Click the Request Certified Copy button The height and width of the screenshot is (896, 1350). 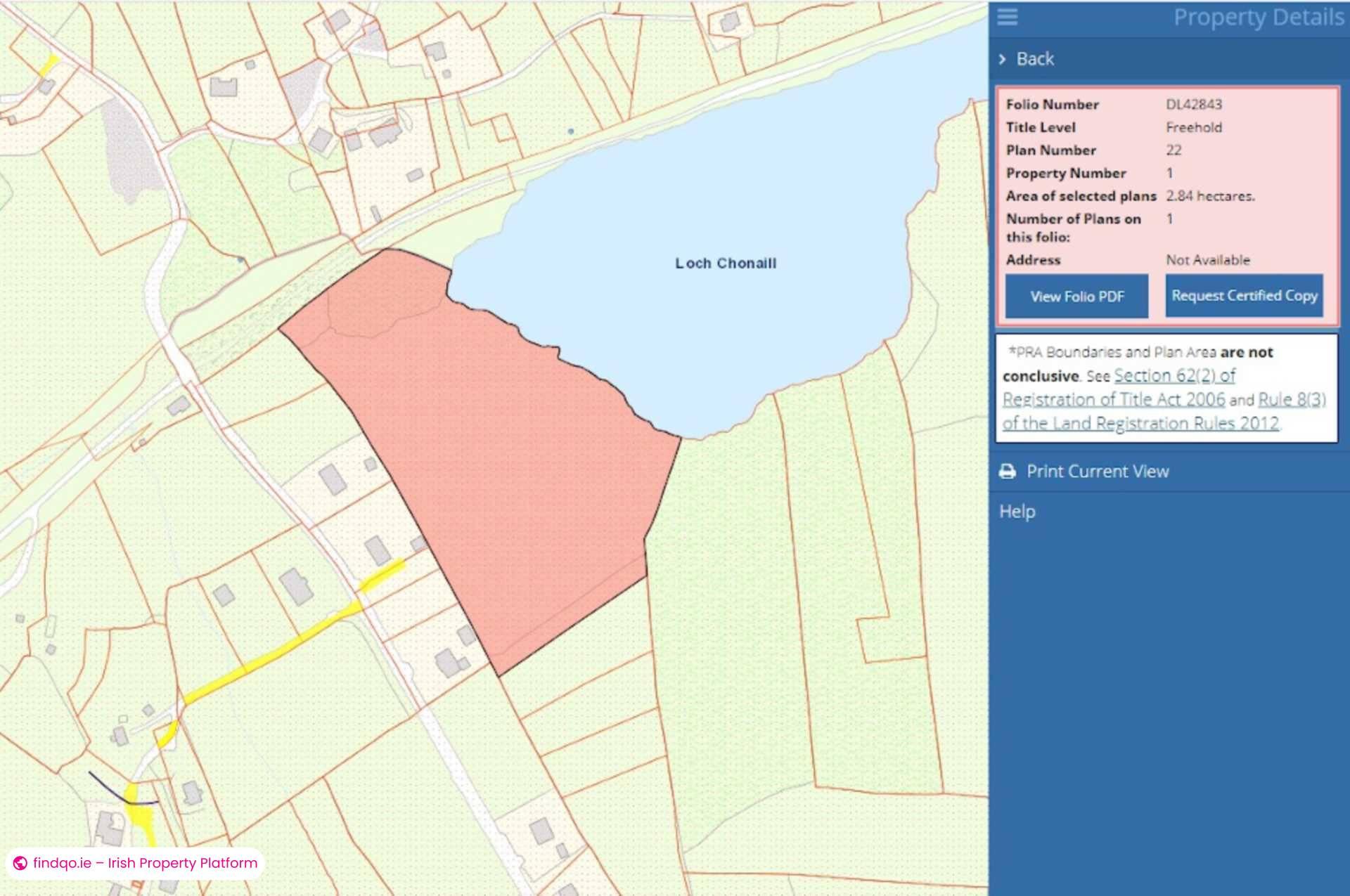[x=1243, y=296]
